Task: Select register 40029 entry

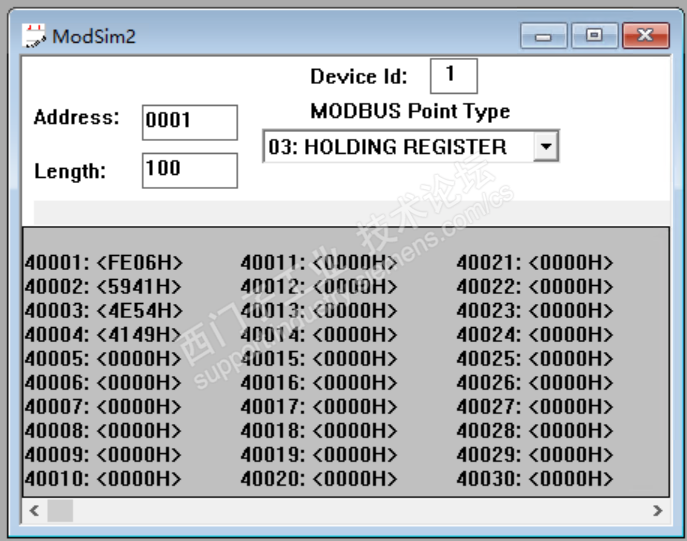Action: tap(535, 455)
